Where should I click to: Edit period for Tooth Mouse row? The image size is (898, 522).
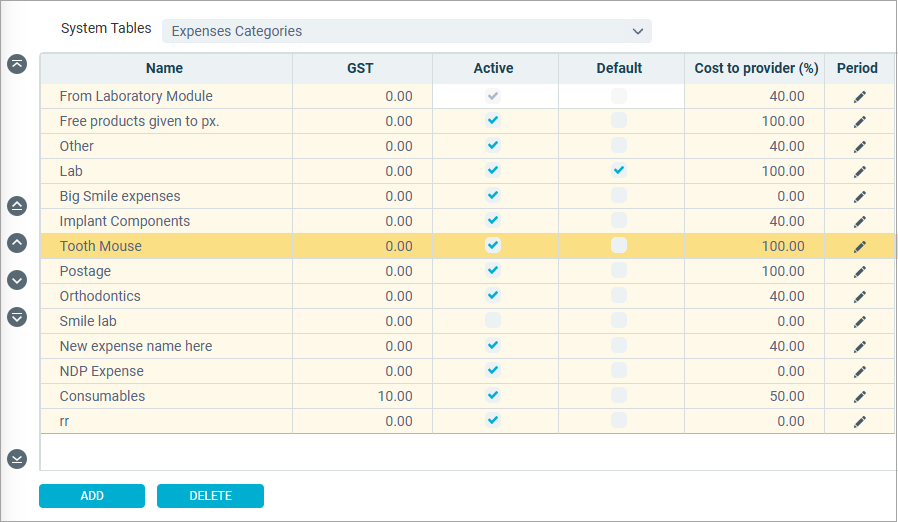860,246
